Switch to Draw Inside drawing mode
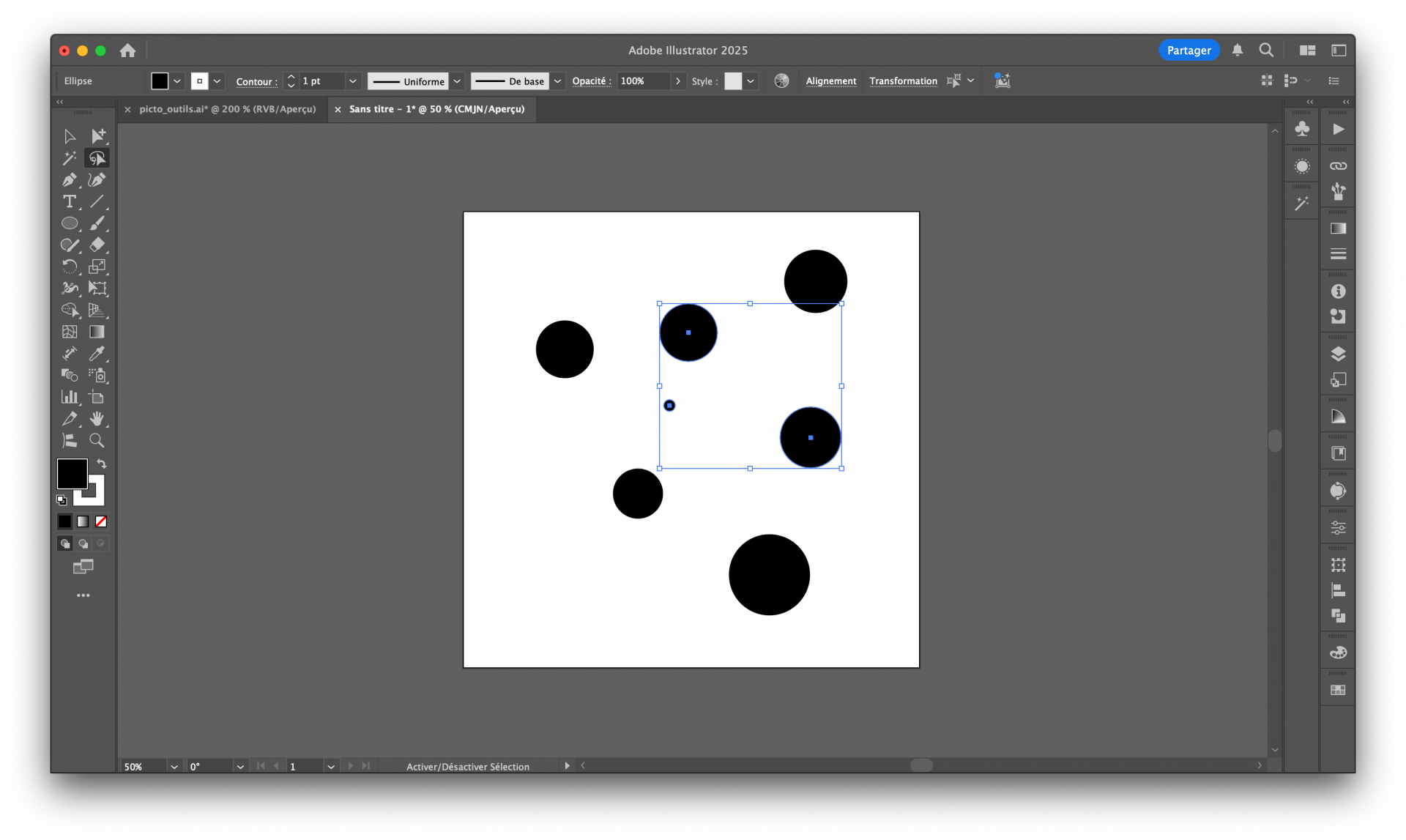 click(x=101, y=543)
